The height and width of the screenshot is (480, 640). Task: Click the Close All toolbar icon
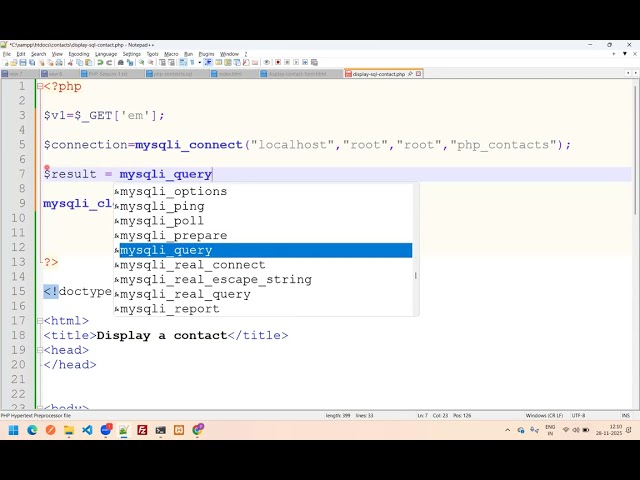click(x=51, y=62)
